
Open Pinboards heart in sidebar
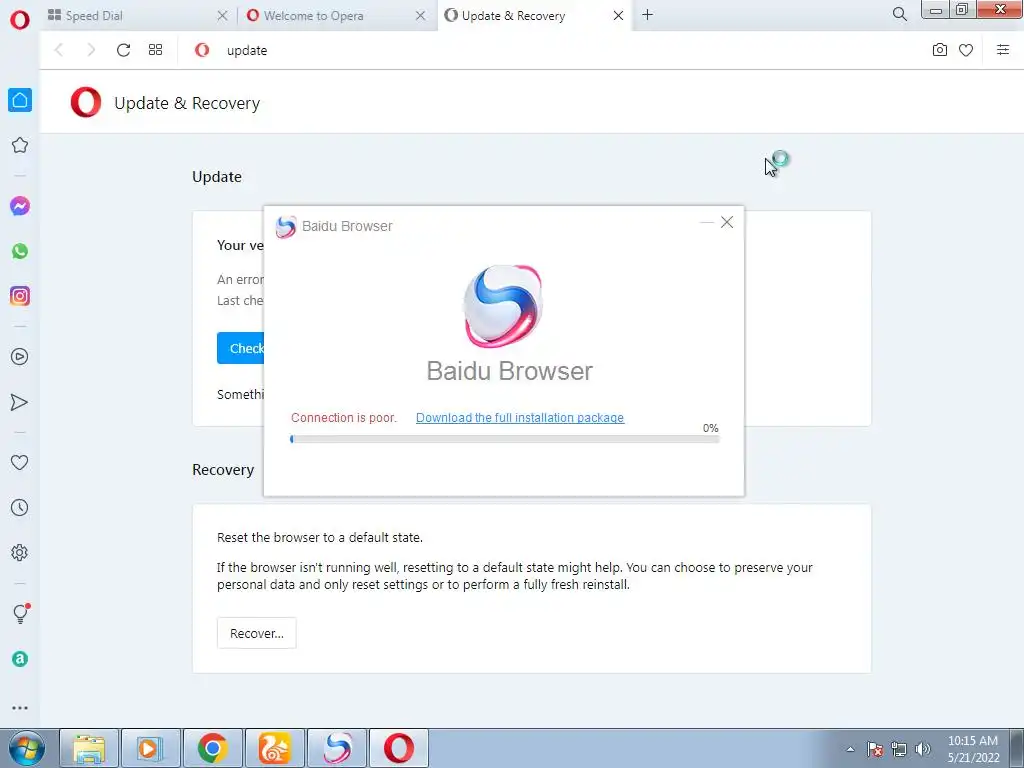(x=20, y=462)
